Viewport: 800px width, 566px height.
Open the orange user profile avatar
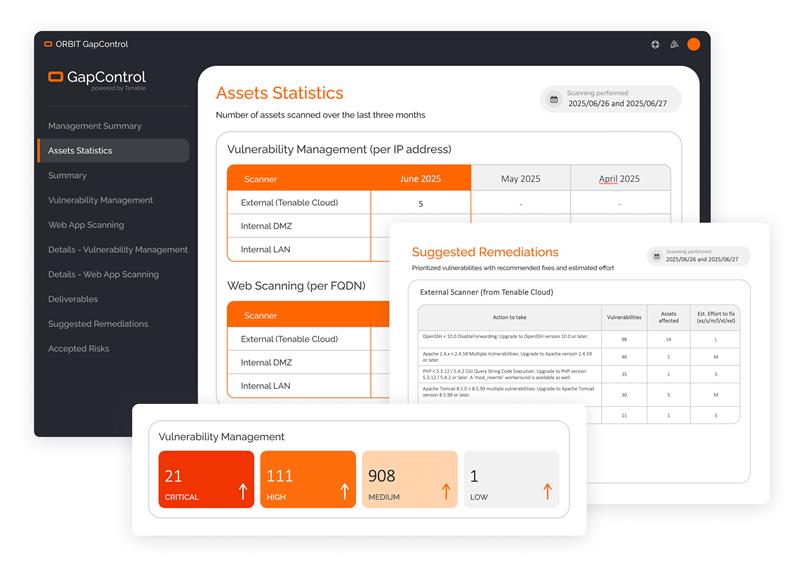click(693, 44)
